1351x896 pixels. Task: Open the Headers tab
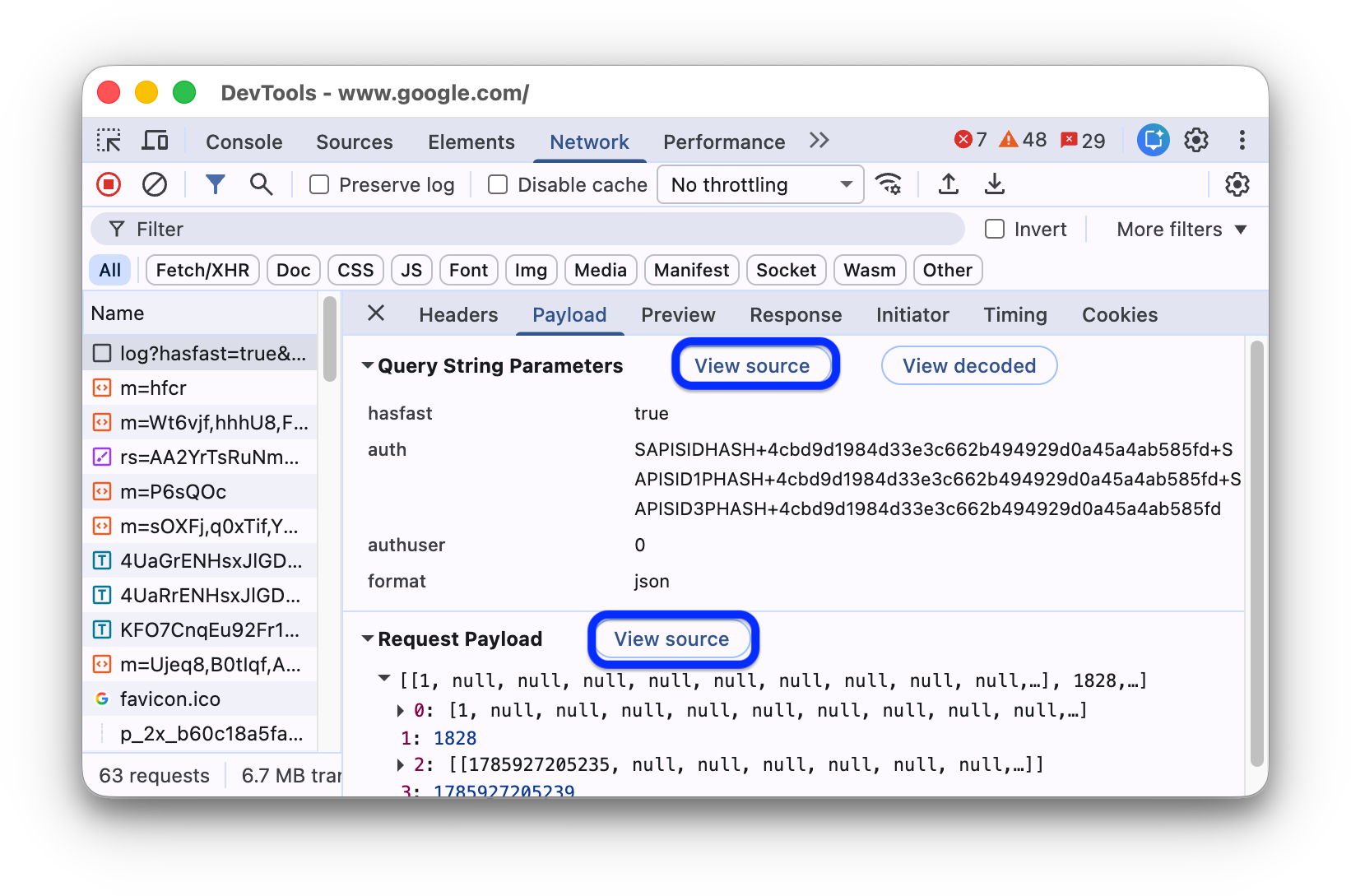458,314
